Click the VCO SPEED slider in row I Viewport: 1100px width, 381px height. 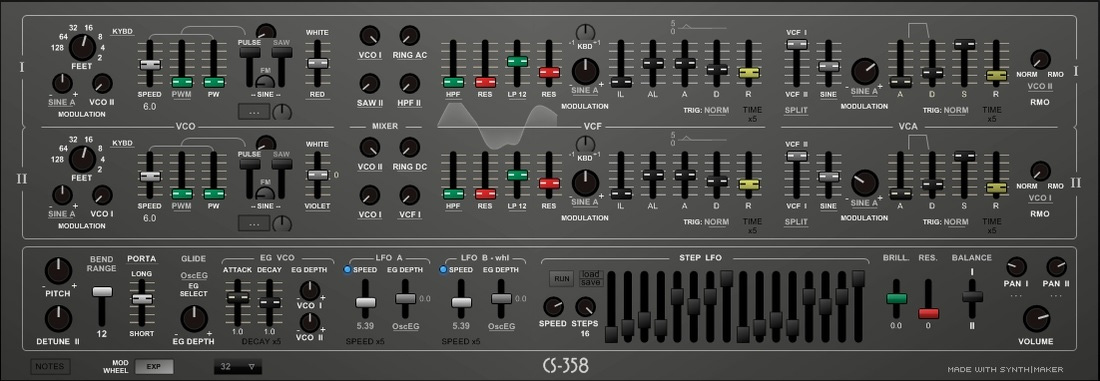point(149,65)
